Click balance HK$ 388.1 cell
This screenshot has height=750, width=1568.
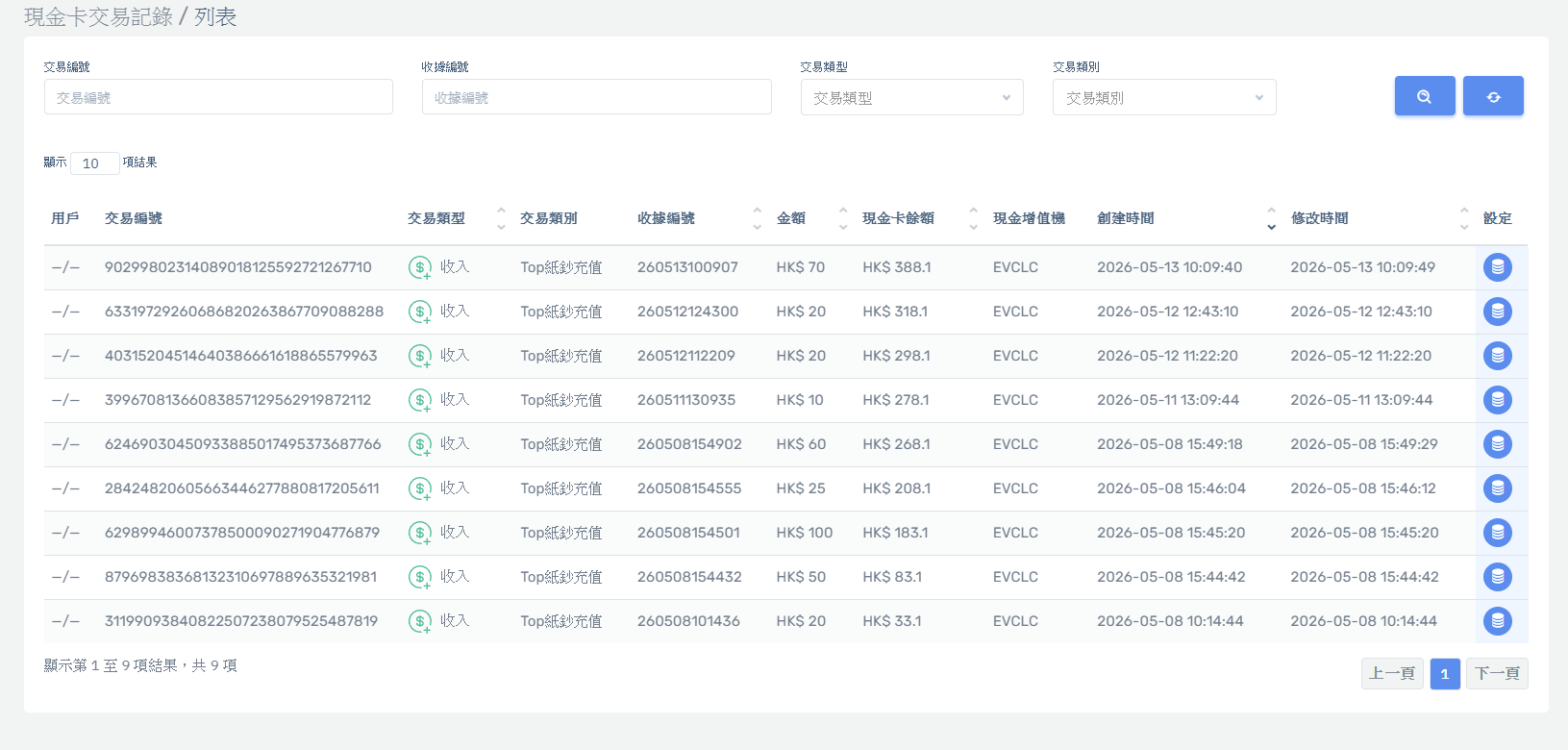(x=897, y=267)
